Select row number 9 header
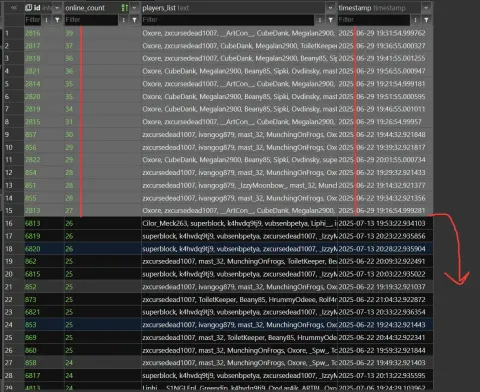 [13, 134]
